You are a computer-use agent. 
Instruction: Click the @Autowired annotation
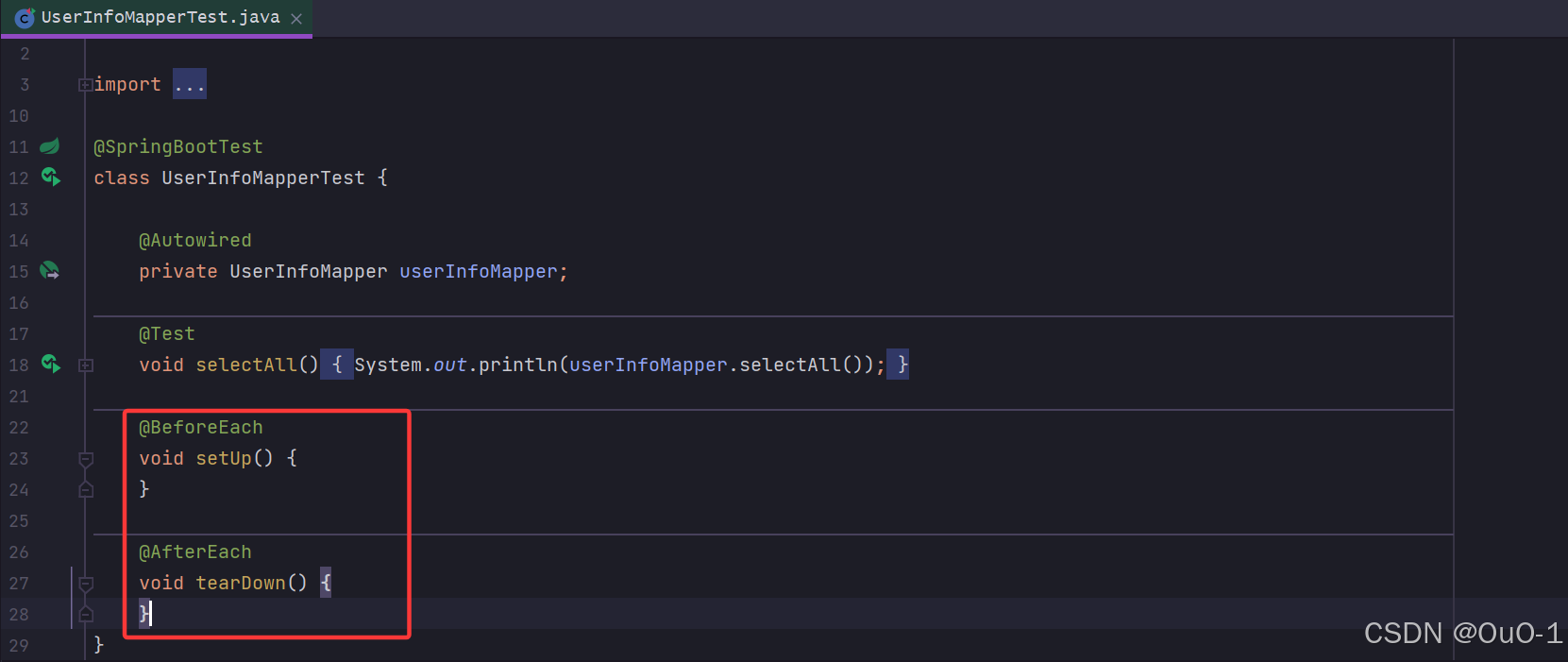(x=195, y=240)
